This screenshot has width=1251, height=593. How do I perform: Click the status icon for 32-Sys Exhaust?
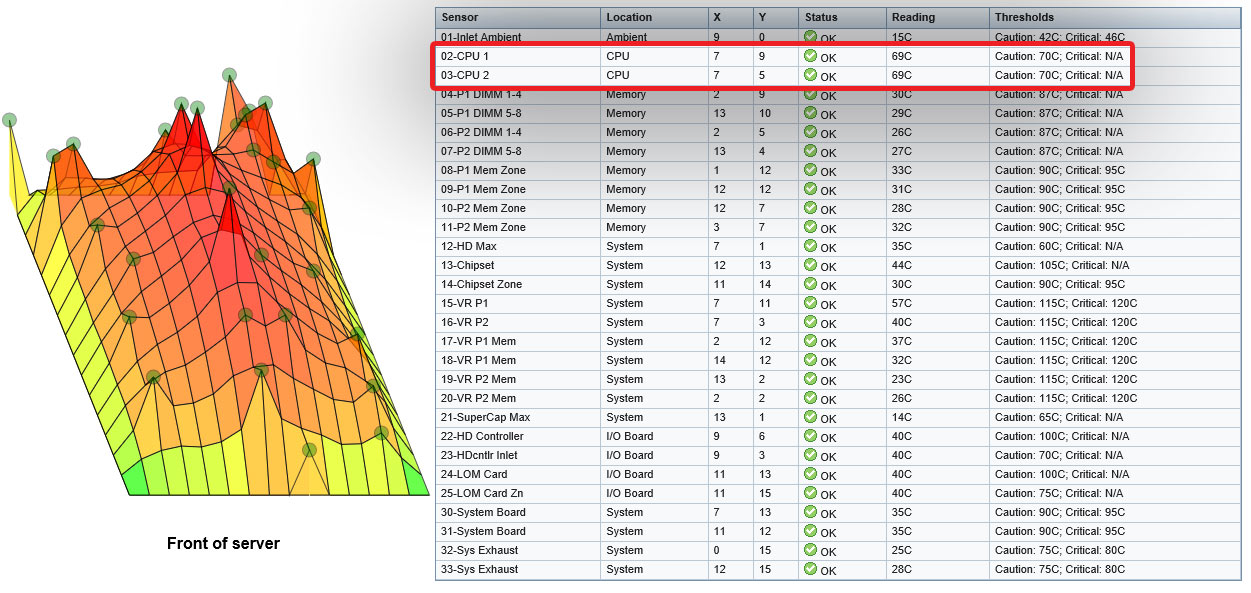click(811, 550)
